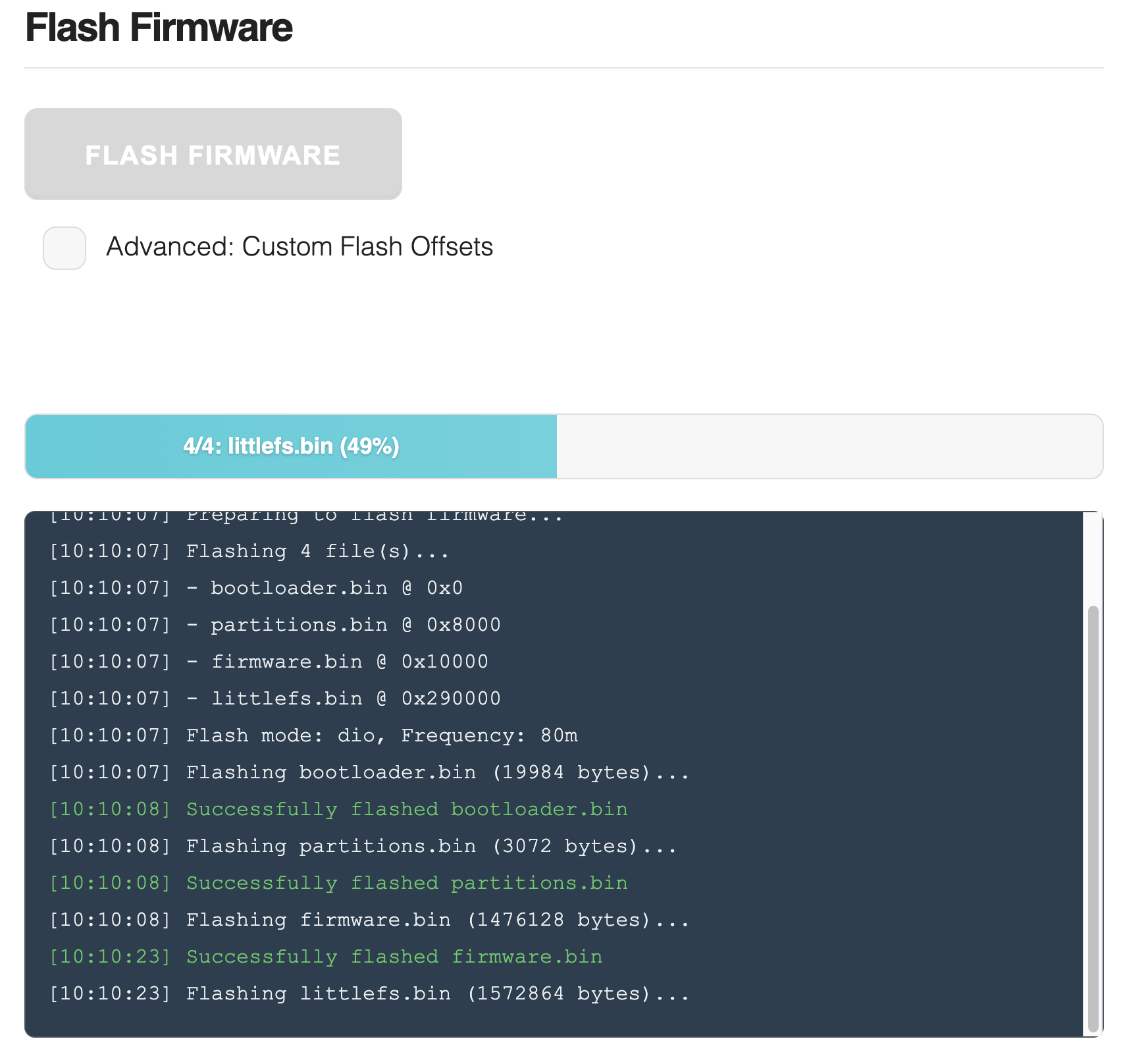Select the "Successfully flashed firmware.bin" log line
Screen dimensions: 1123x1064
tap(394, 957)
